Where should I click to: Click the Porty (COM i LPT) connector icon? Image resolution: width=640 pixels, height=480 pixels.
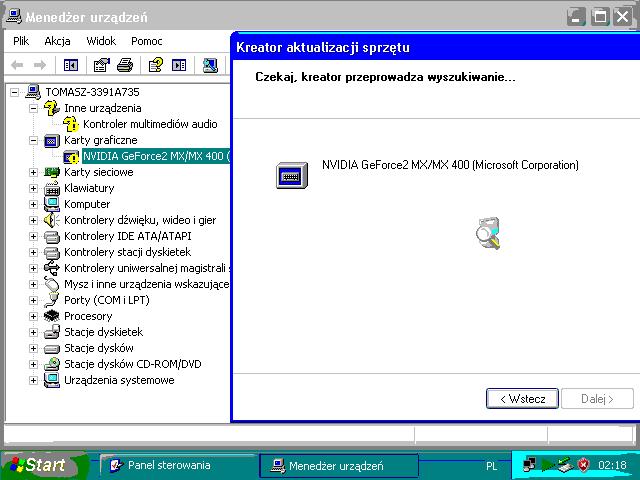pyautogui.click(x=52, y=300)
